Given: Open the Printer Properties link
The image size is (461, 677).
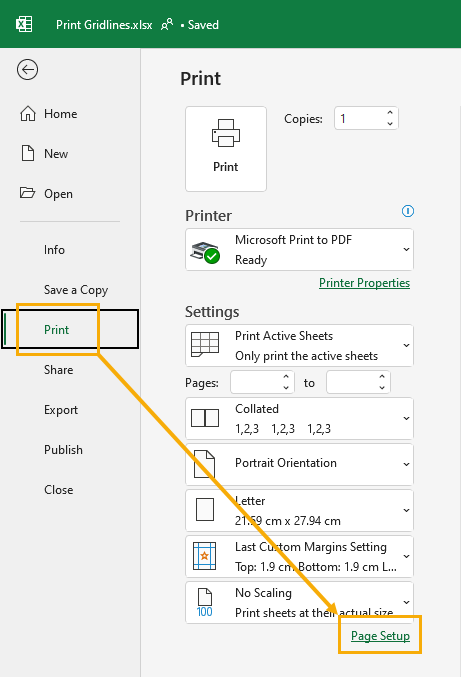Looking at the screenshot, I should click(x=364, y=283).
